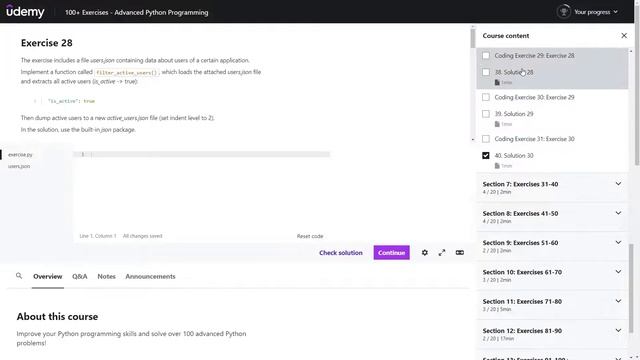Screen dimensions: 640x360
Task: Mark 39. Solution 29 as complete
Action: point(486,114)
